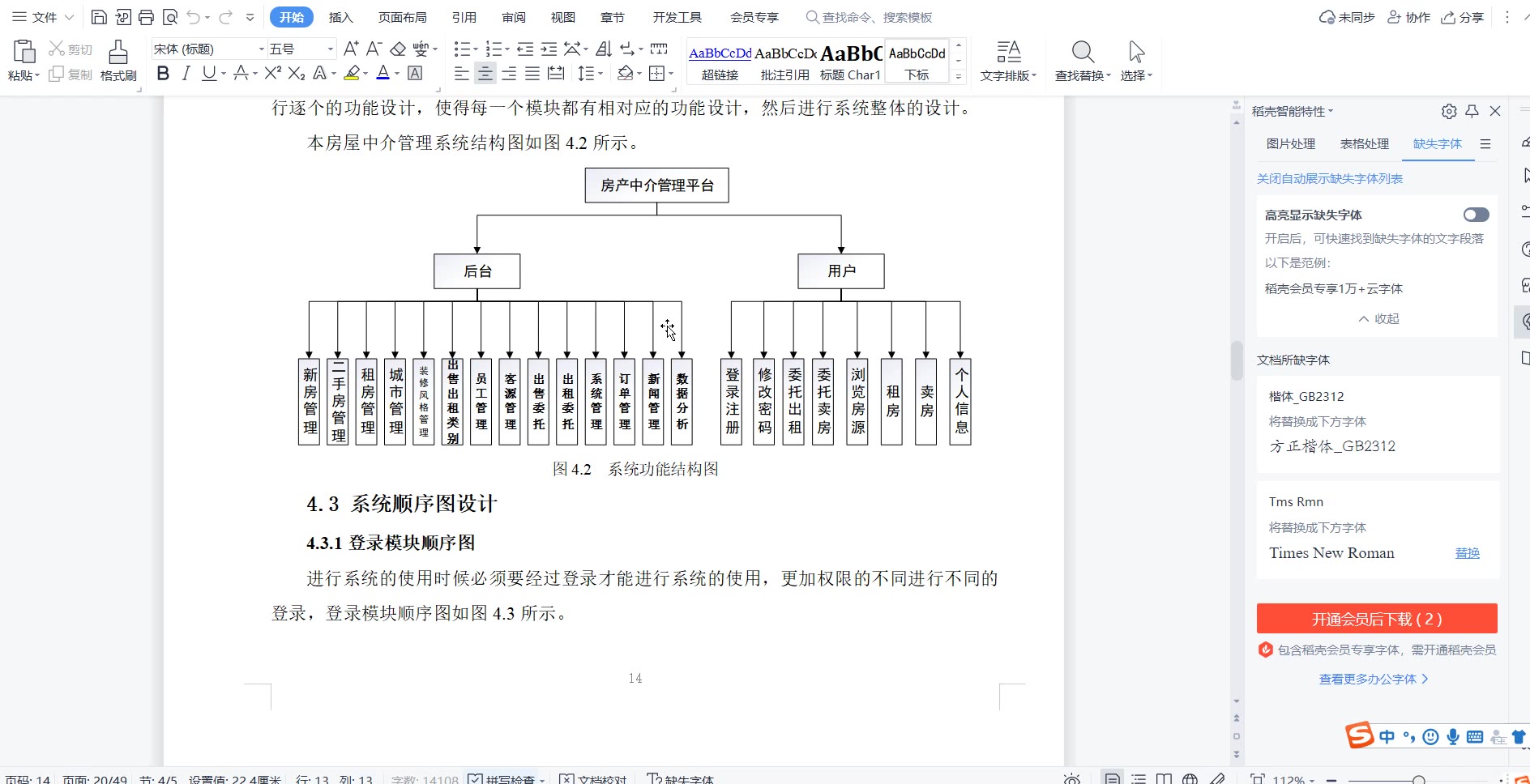
Task: Open the 文件 menu dropdown arrow
Action: 69,17
